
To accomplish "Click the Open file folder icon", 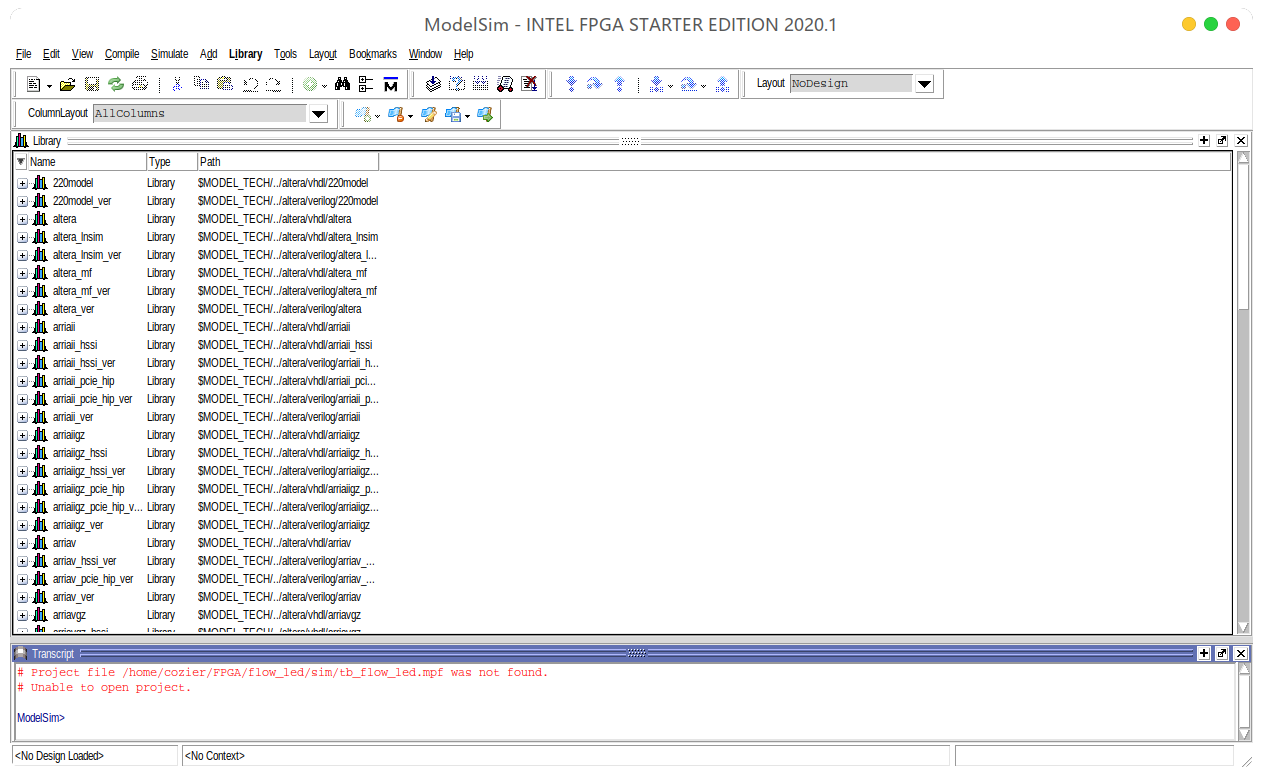I will click(67, 85).
